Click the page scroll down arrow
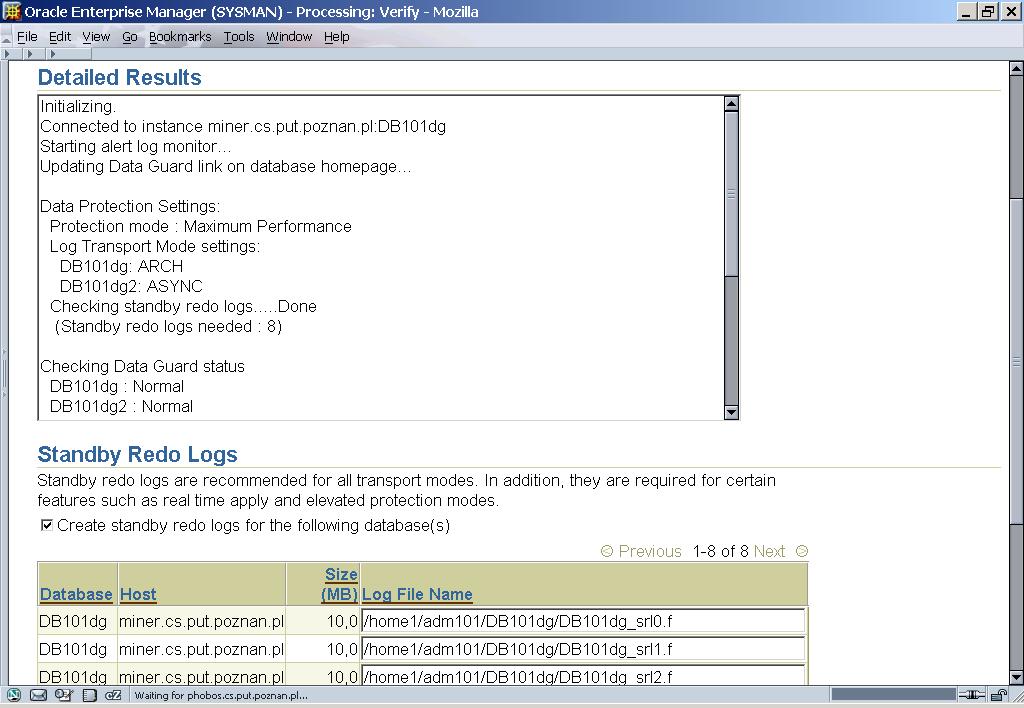1024x708 pixels. pyautogui.click(x=1016, y=677)
